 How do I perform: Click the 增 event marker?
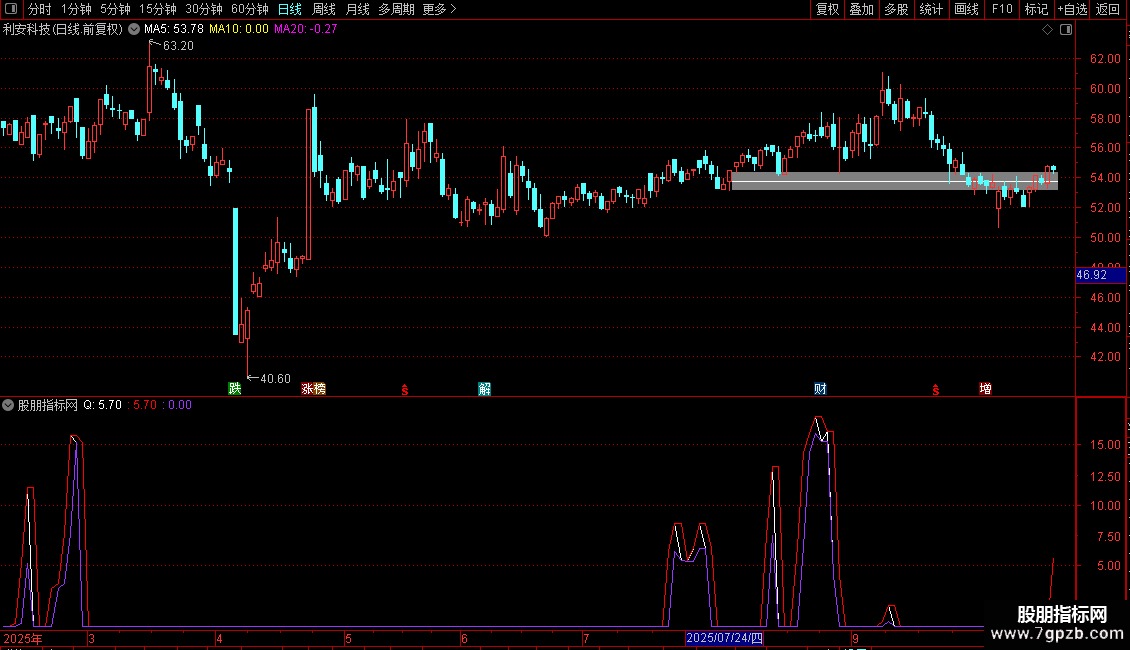[985, 388]
